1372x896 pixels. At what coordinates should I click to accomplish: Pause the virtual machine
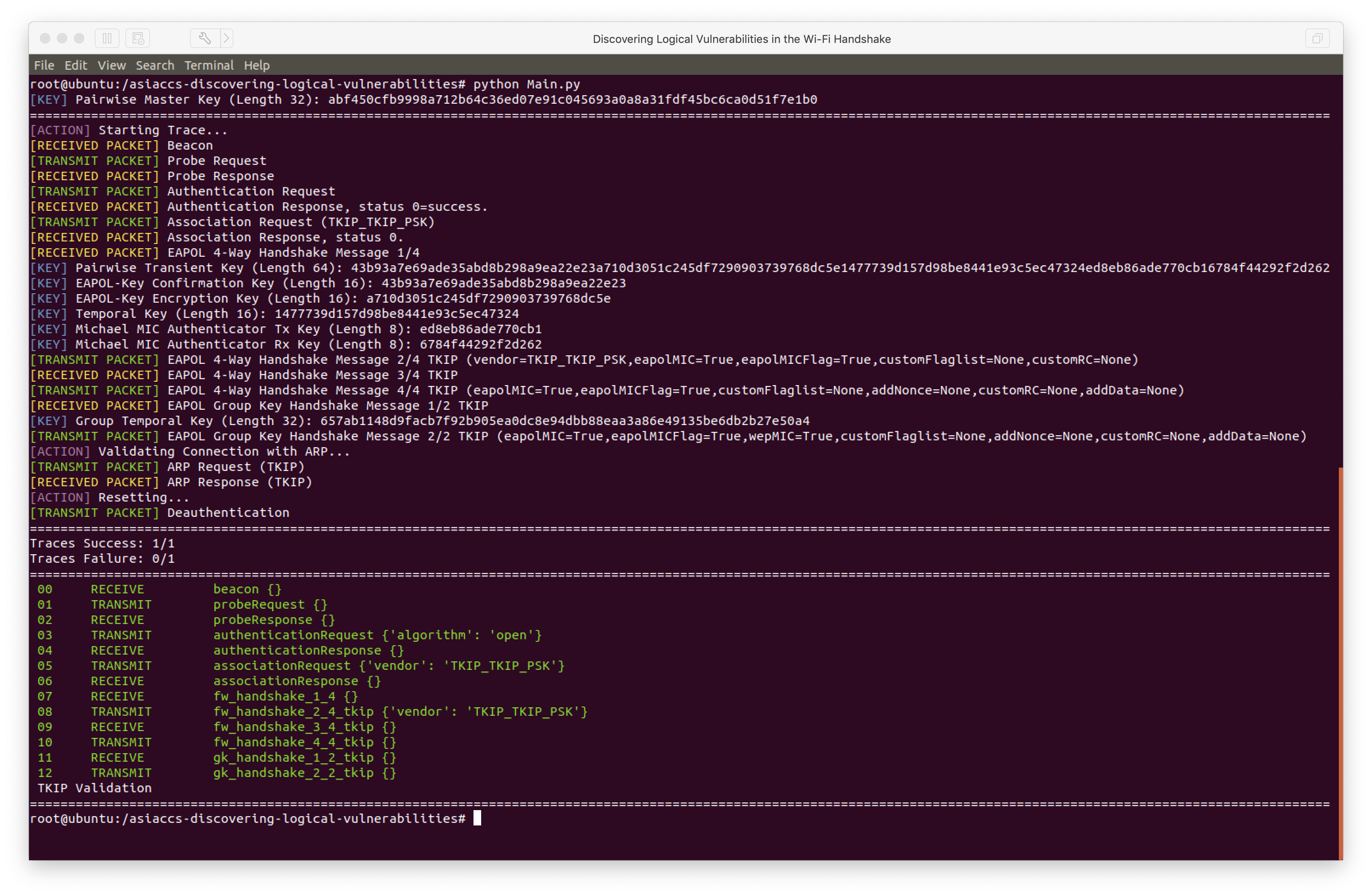coord(107,39)
